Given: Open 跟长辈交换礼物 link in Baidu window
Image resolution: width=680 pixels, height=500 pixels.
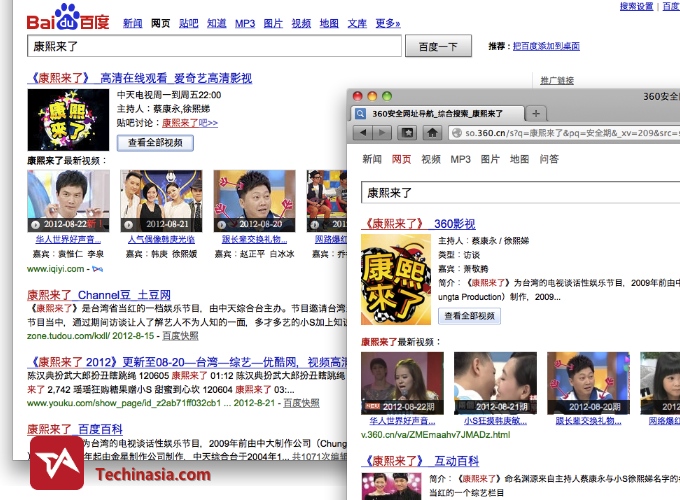Looking at the screenshot, I should (255, 239).
